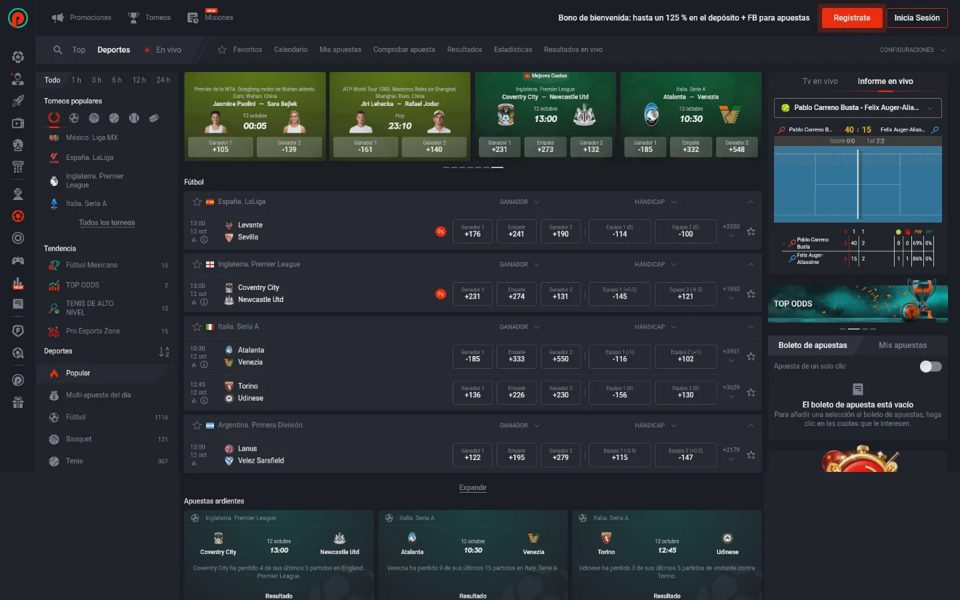Select the red football sports icon in sidebar
Viewport: 960px width, 600px height.
[18, 216]
